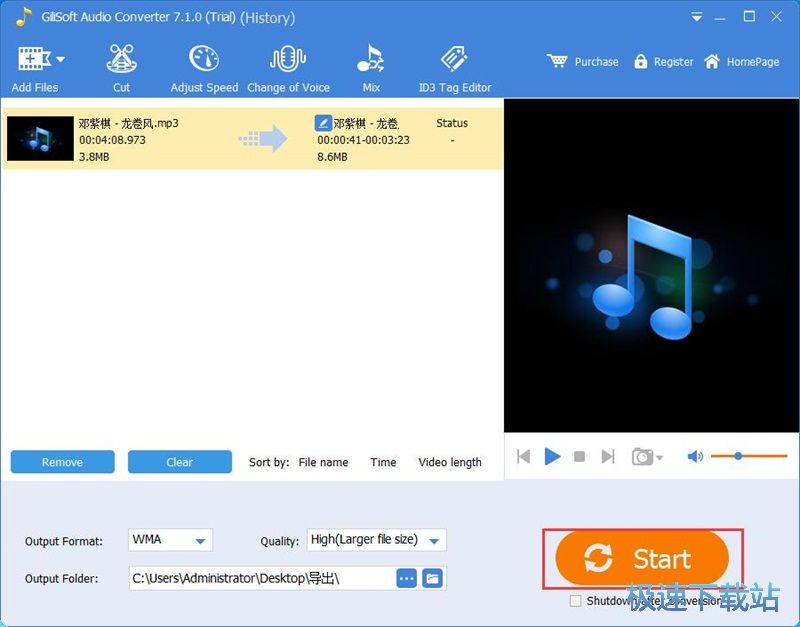Viewport: 800px width, 627px height.
Task: Go to the HomePage link
Action: pyautogui.click(x=741, y=62)
